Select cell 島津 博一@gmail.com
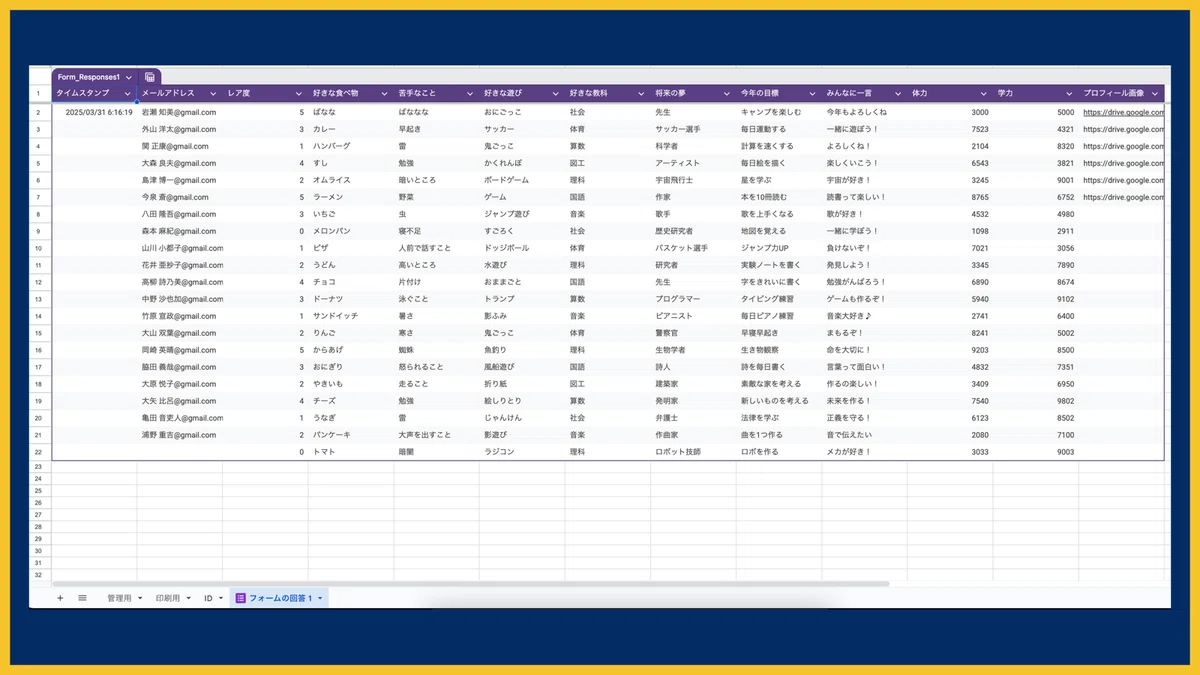The height and width of the screenshot is (675, 1200). [179, 180]
